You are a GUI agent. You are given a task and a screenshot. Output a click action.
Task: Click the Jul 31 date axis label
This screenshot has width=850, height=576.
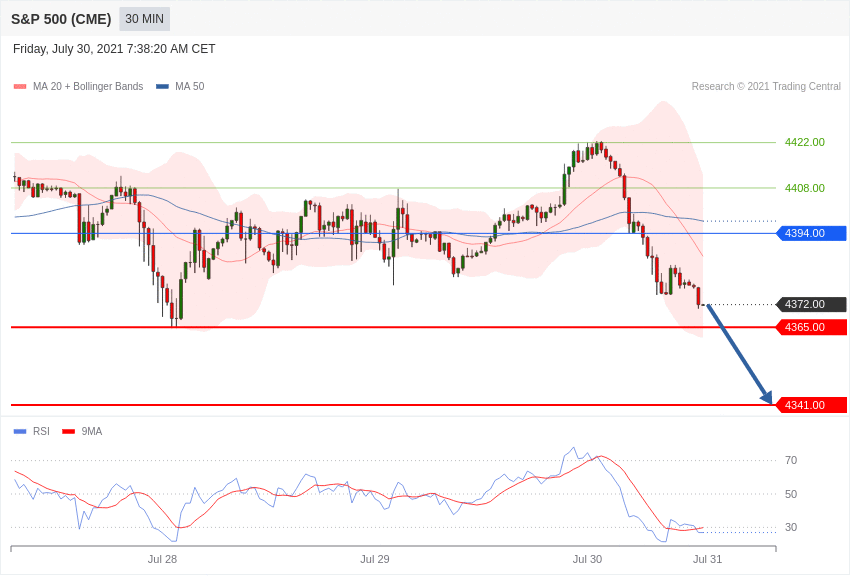pos(707,559)
